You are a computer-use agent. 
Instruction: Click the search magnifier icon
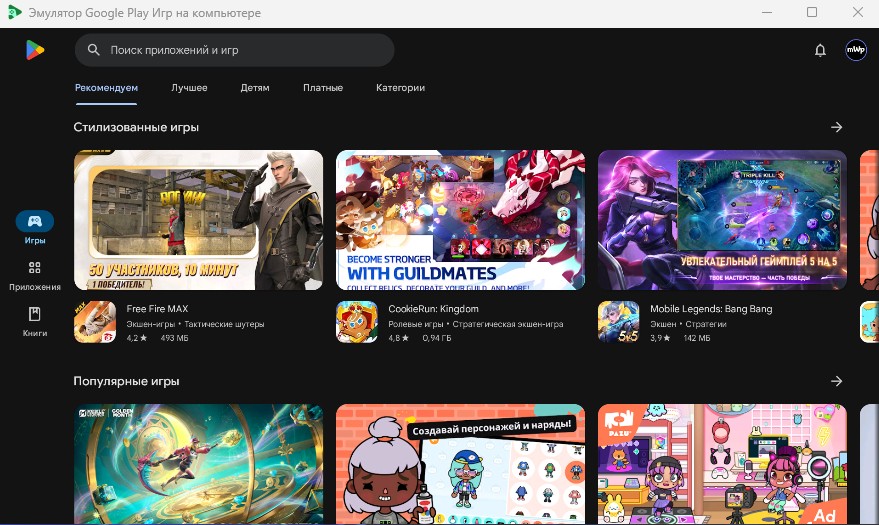[94, 50]
